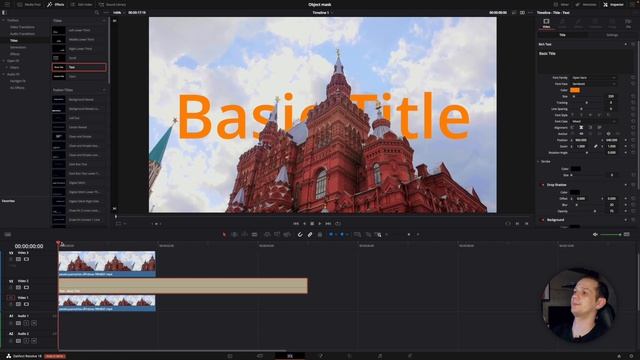Open Project Manager home icon
This screenshot has height=360, width=640.
tap(619, 356)
